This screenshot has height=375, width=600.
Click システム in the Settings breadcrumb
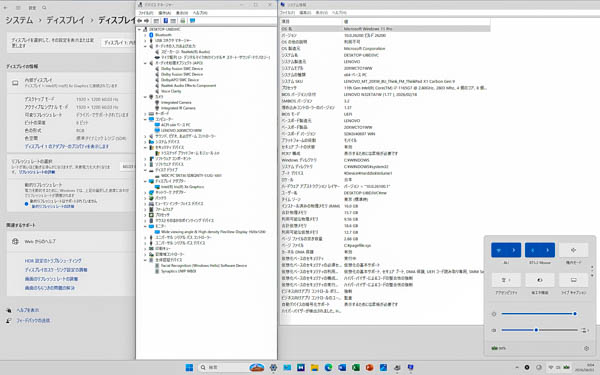click(19, 20)
